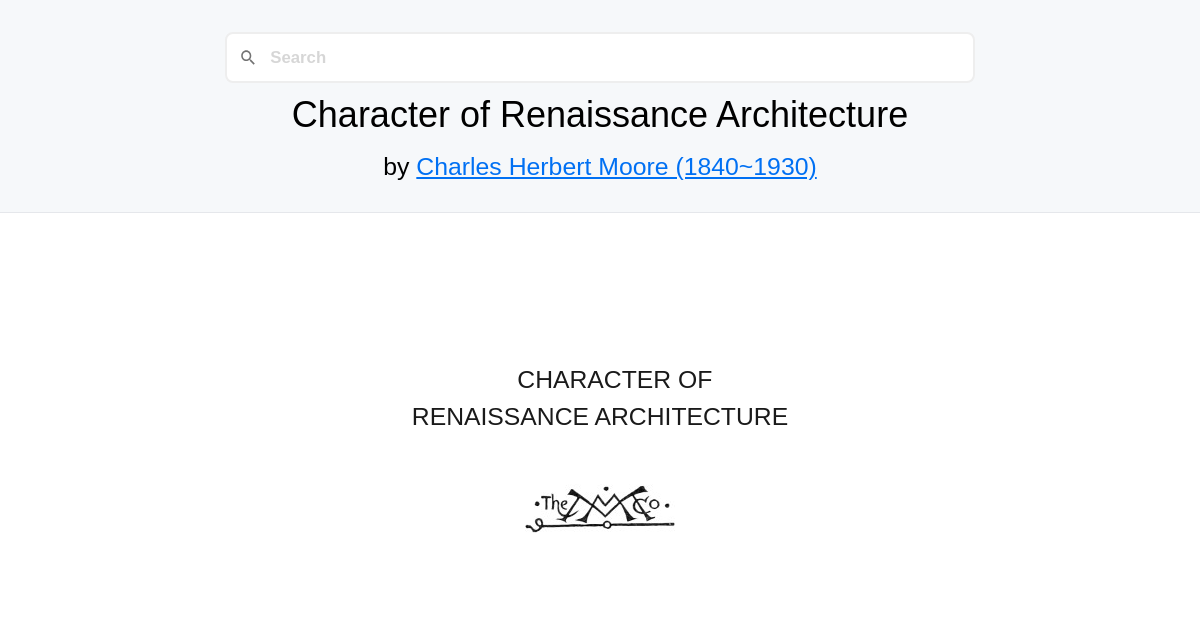Select the RENAISSANCE ARCHITECTURE title line
Screen dimensions: 1200x628
600,416
